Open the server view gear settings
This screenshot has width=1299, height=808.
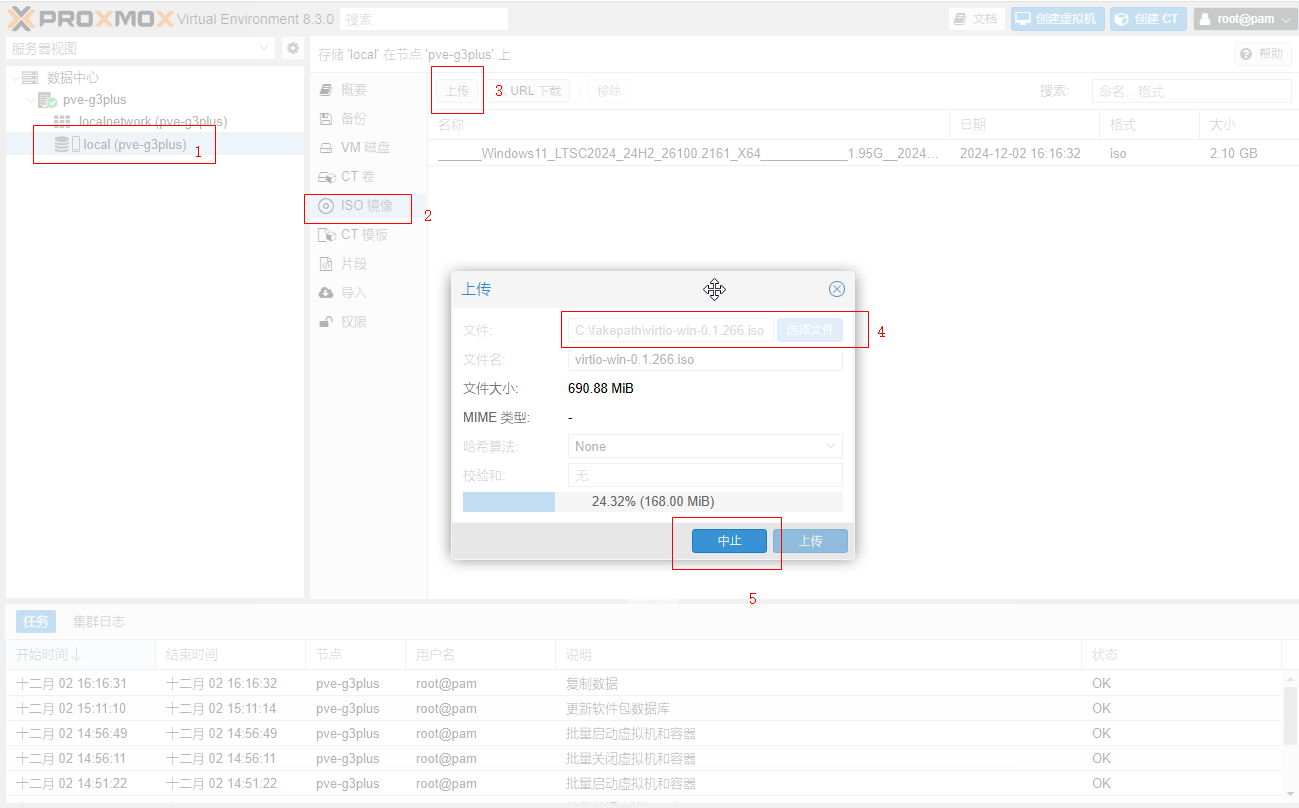point(292,48)
